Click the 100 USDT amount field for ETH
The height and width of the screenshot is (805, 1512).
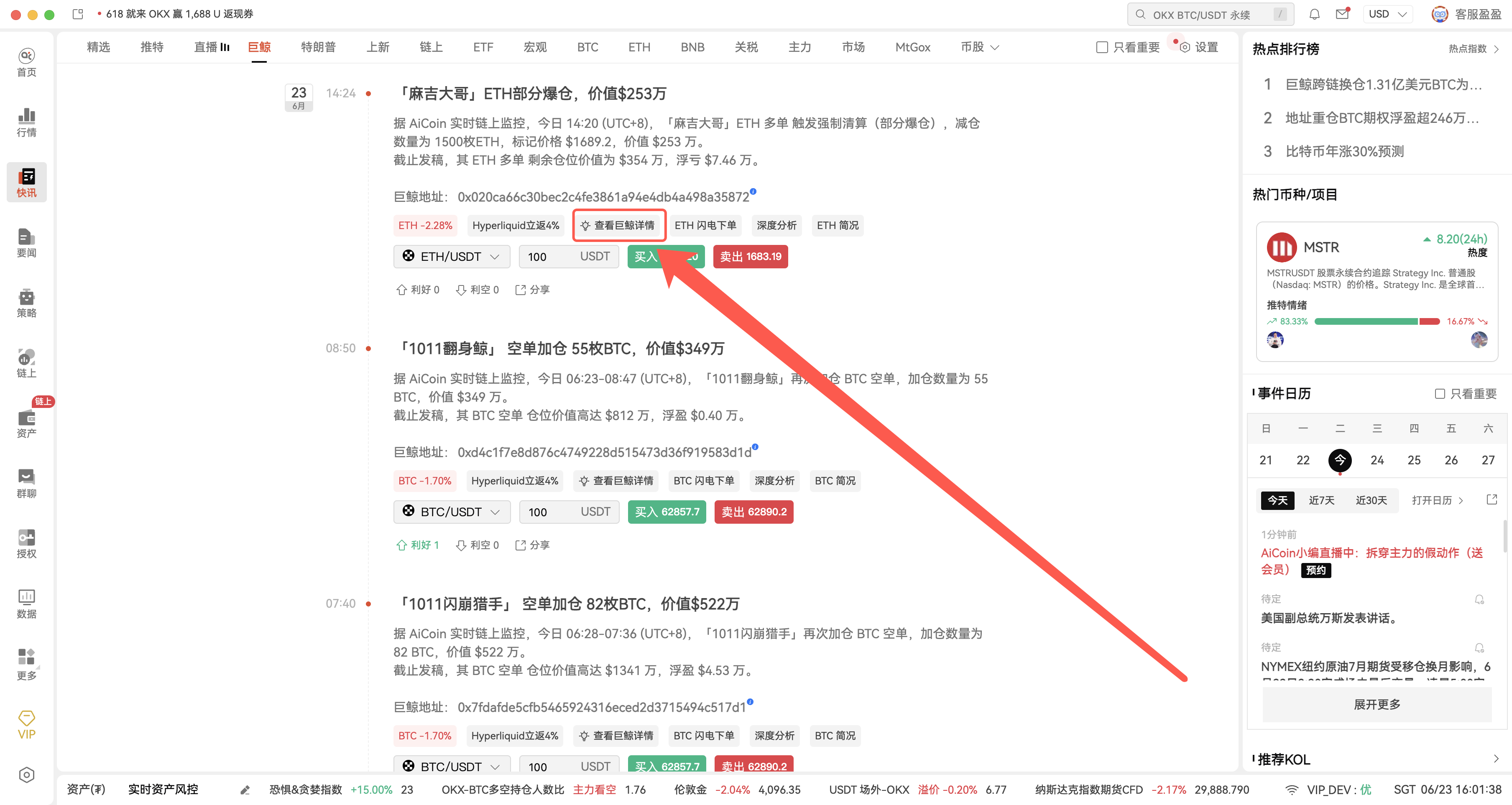coord(569,256)
